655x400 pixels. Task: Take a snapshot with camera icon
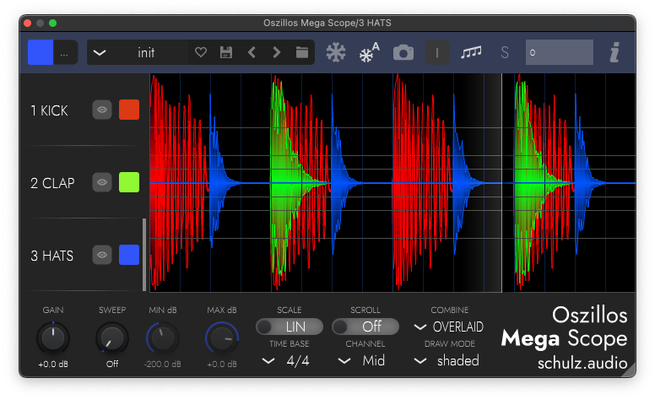point(403,52)
